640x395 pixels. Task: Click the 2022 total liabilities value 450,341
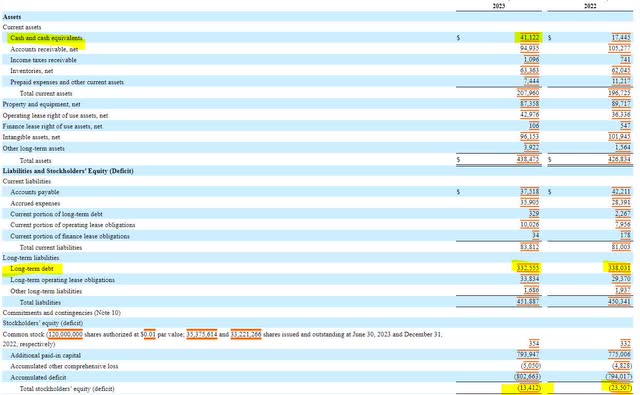pyautogui.click(x=619, y=302)
